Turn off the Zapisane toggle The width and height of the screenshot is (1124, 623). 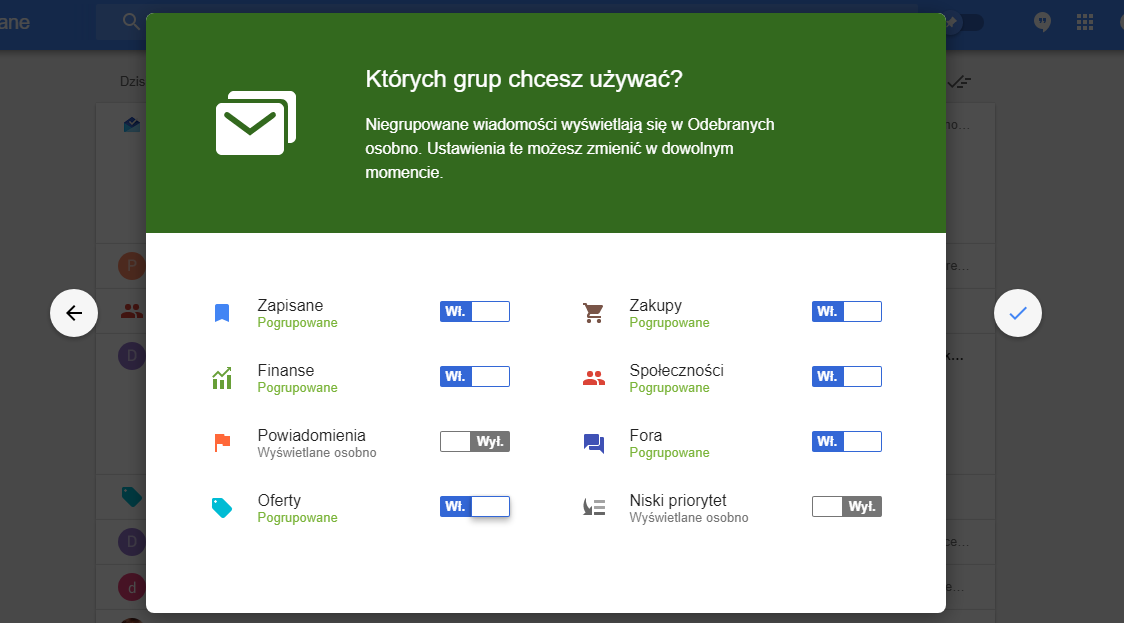pyautogui.click(x=474, y=310)
